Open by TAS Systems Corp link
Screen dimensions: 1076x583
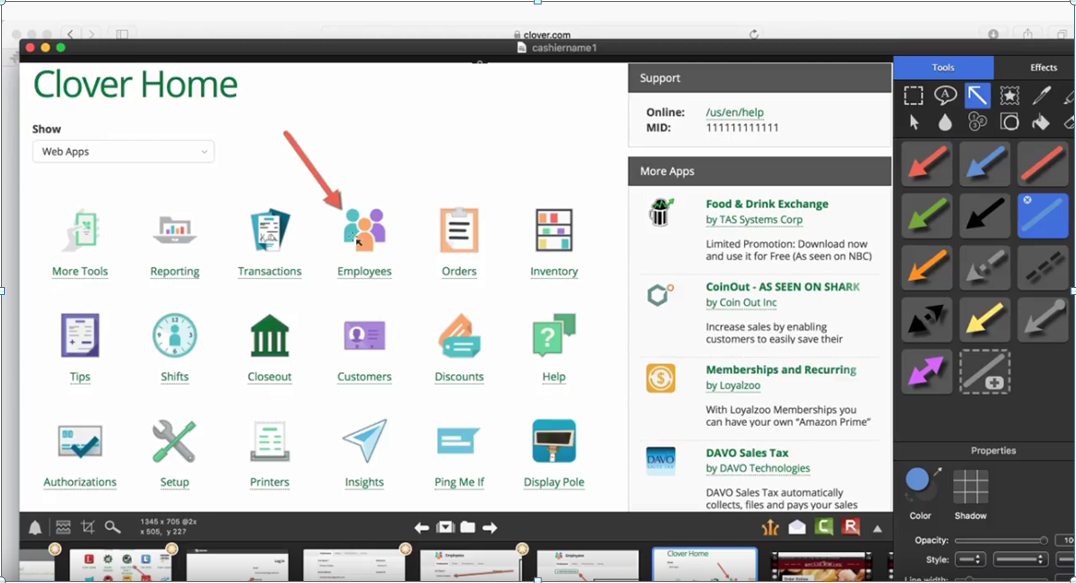[x=754, y=219]
